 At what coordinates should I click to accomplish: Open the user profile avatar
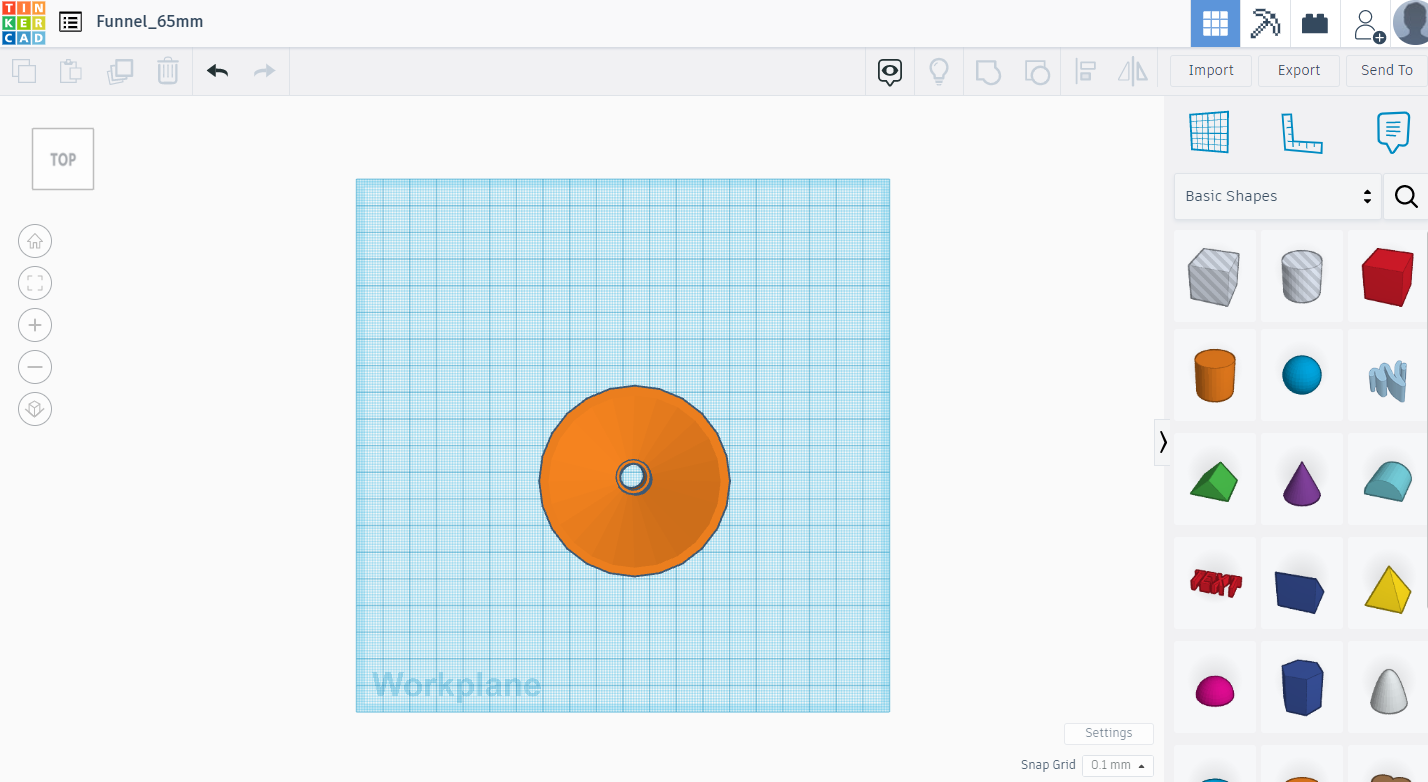click(x=1410, y=23)
